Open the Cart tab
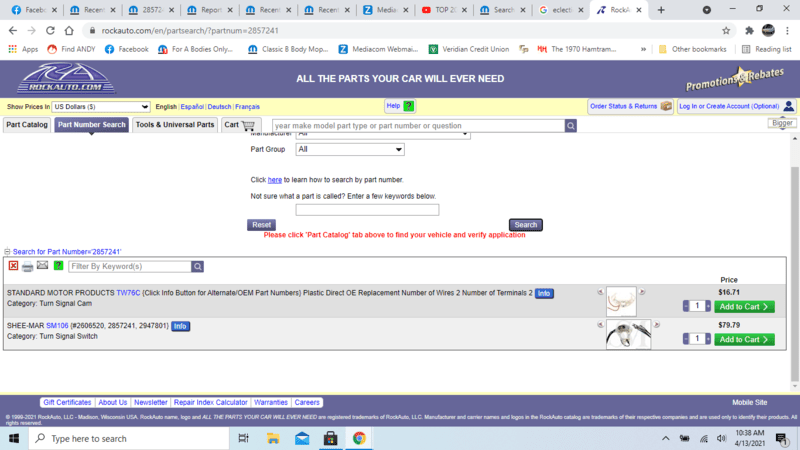800x450 pixels. coord(239,125)
